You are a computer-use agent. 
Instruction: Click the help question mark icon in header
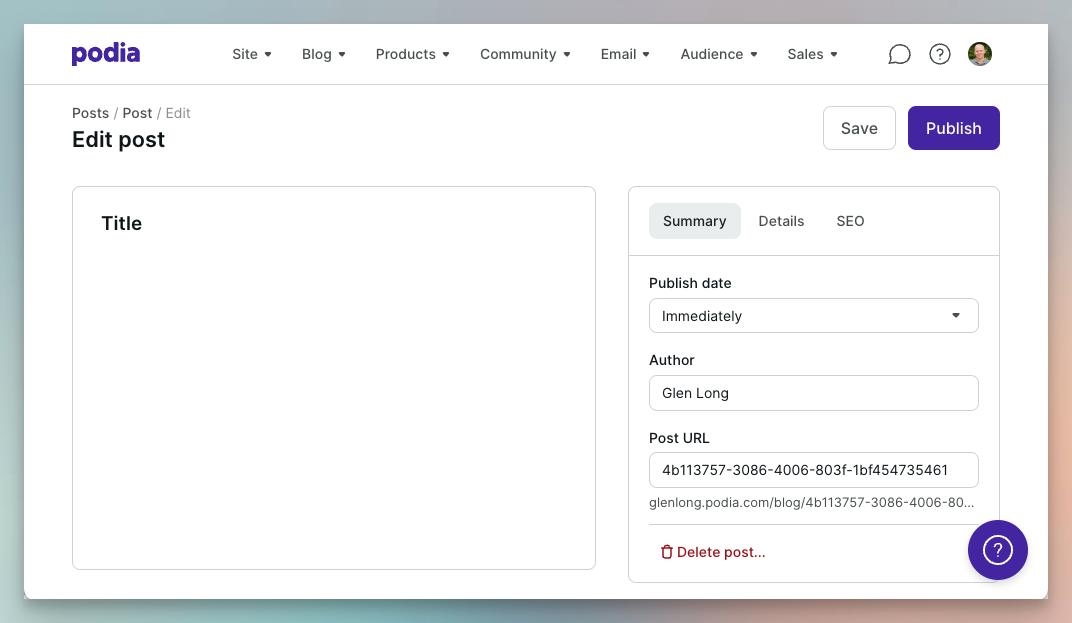pyautogui.click(x=940, y=54)
